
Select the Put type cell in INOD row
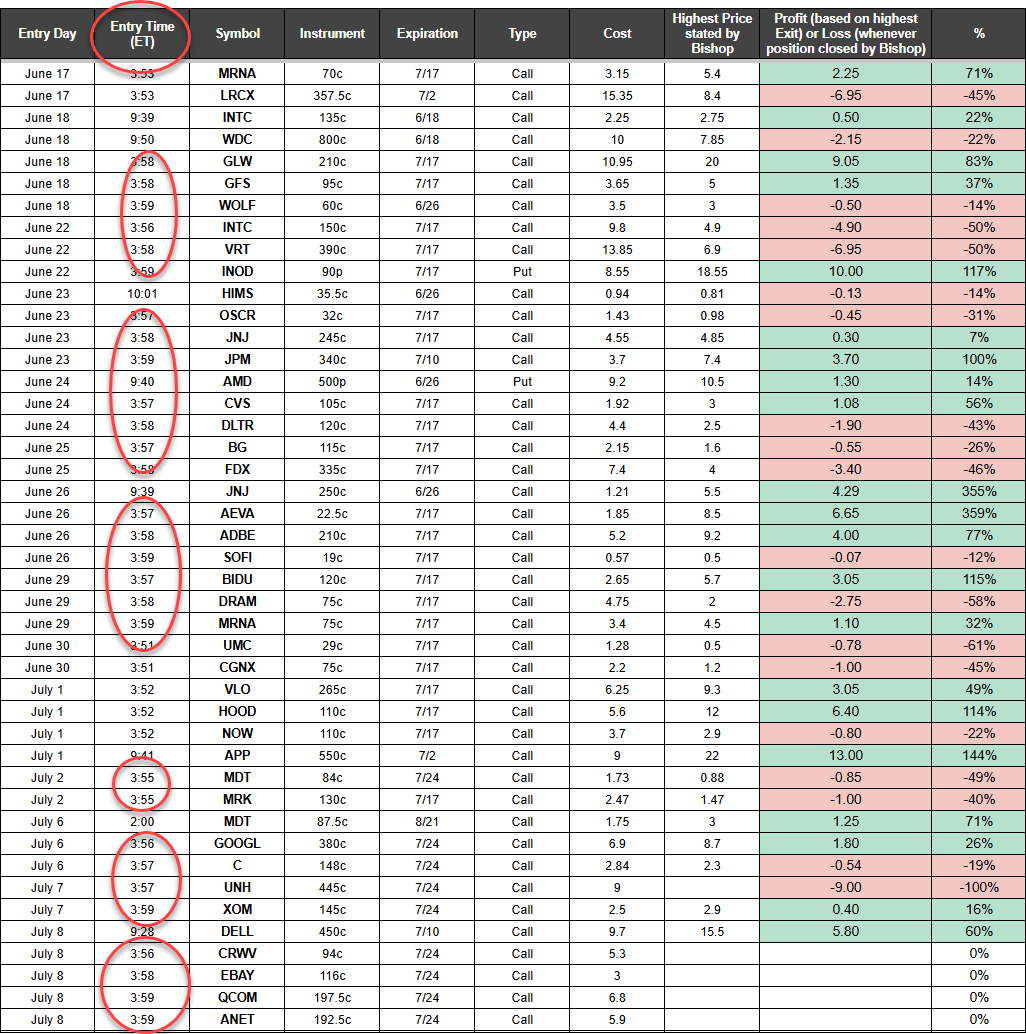pyautogui.click(x=522, y=272)
